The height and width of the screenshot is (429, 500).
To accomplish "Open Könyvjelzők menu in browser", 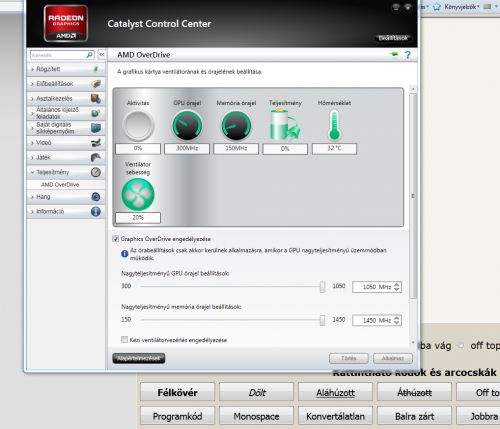I will point(462,7).
